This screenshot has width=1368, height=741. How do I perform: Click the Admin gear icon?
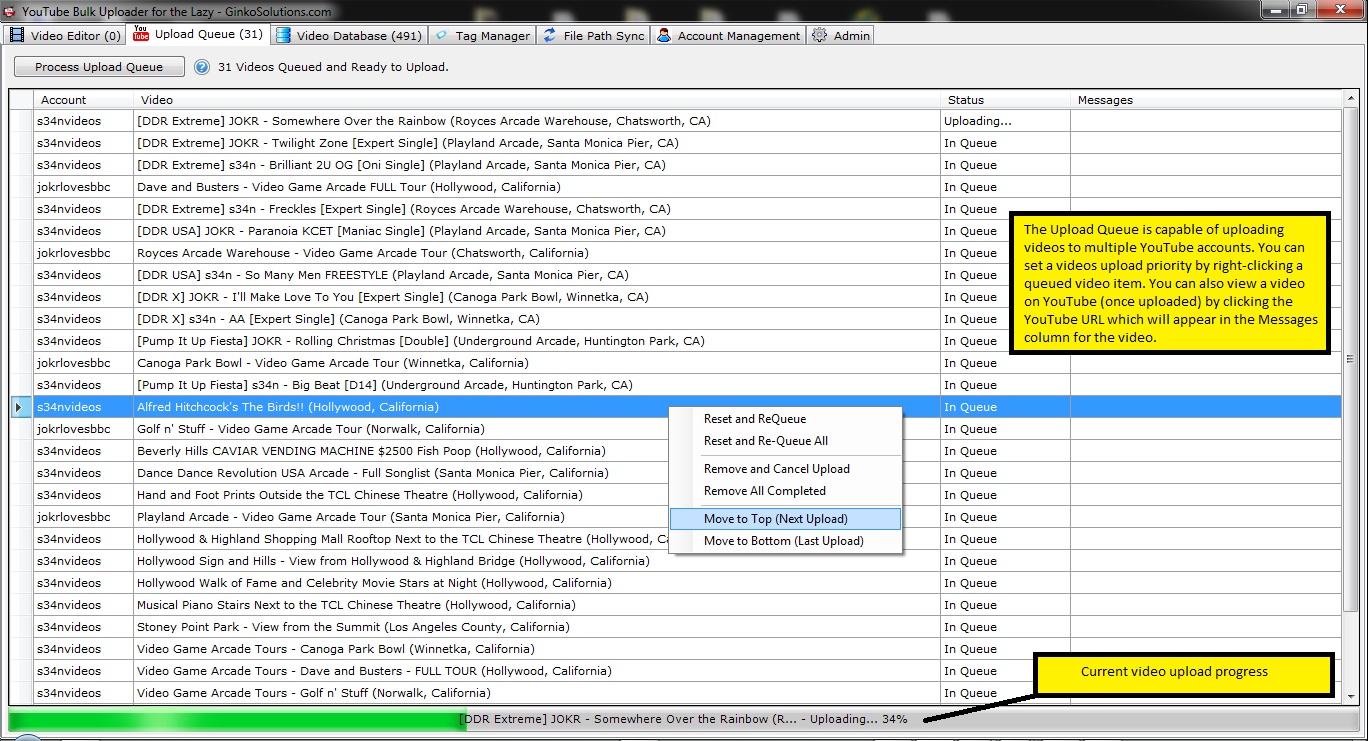pyautogui.click(x=820, y=35)
